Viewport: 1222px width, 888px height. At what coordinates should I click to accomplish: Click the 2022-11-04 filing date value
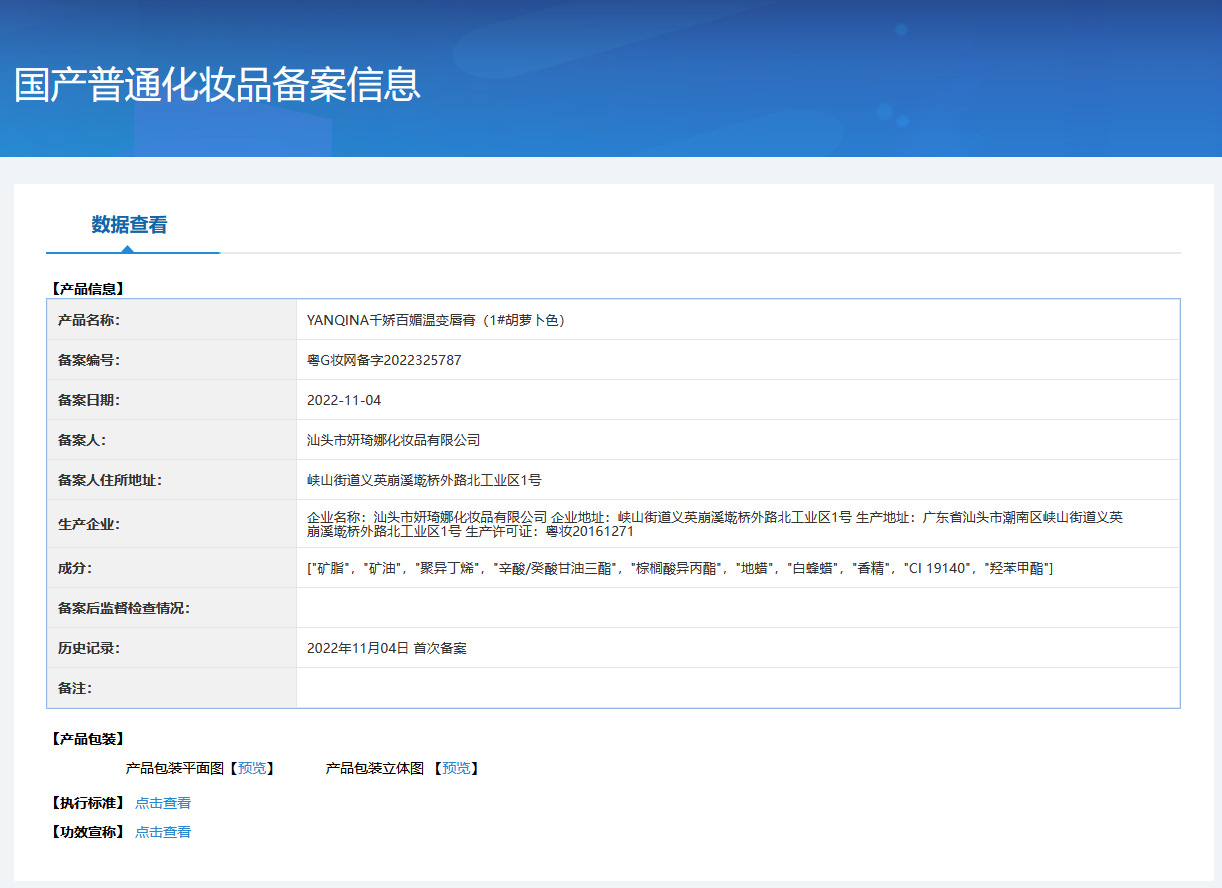(x=344, y=400)
